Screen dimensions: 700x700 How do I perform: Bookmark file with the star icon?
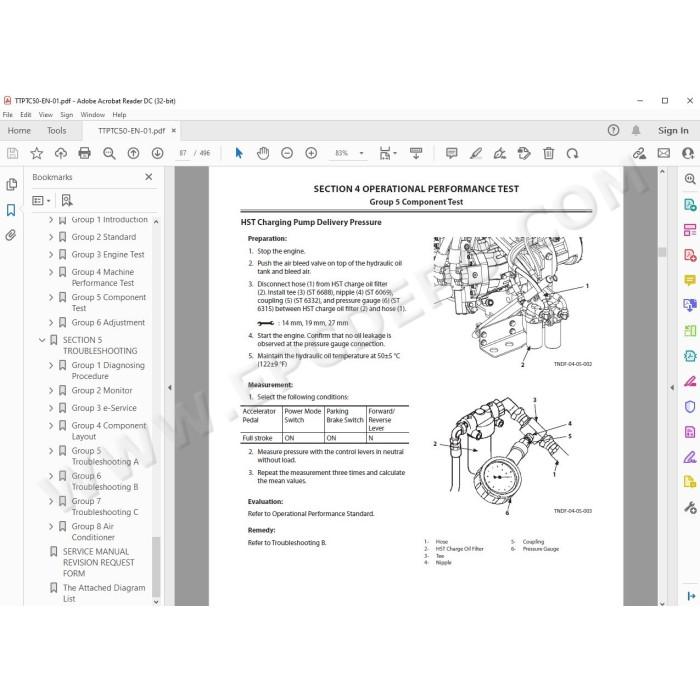pos(37,154)
